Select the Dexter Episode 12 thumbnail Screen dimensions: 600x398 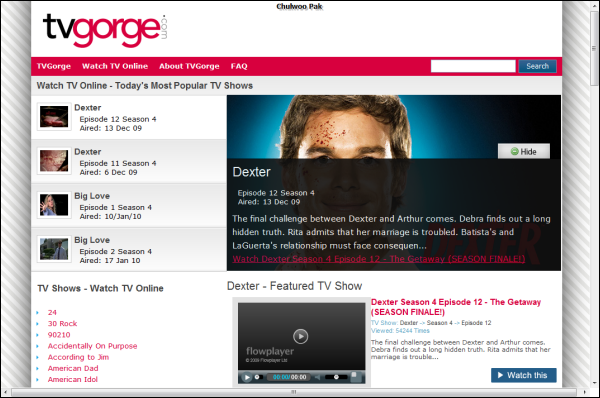(x=54, y=117)
